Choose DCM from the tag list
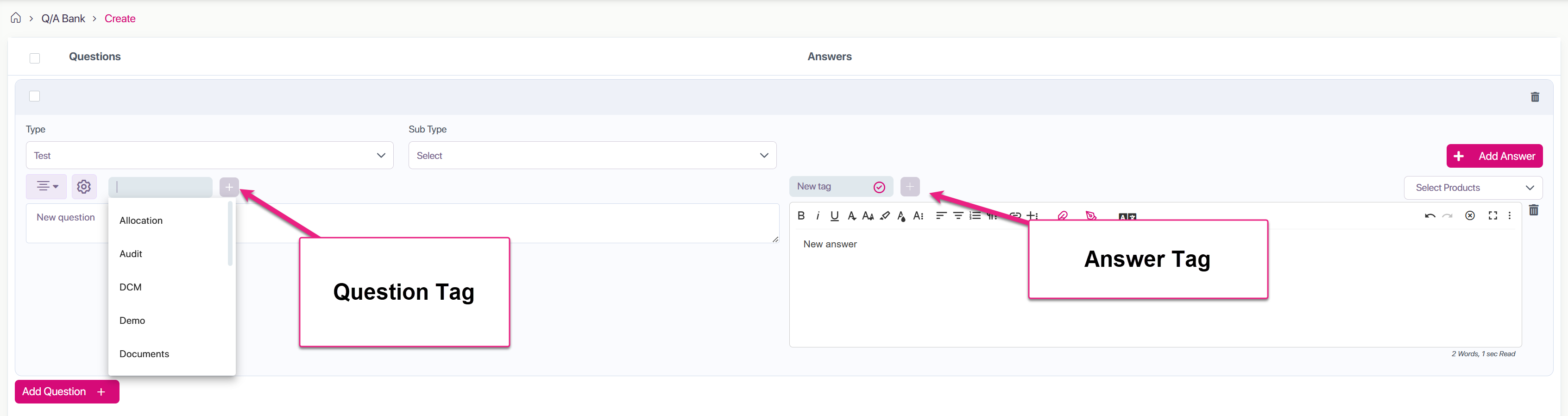Image resolution: width=1568 pixels, height=416 pixels. point(130,288)
